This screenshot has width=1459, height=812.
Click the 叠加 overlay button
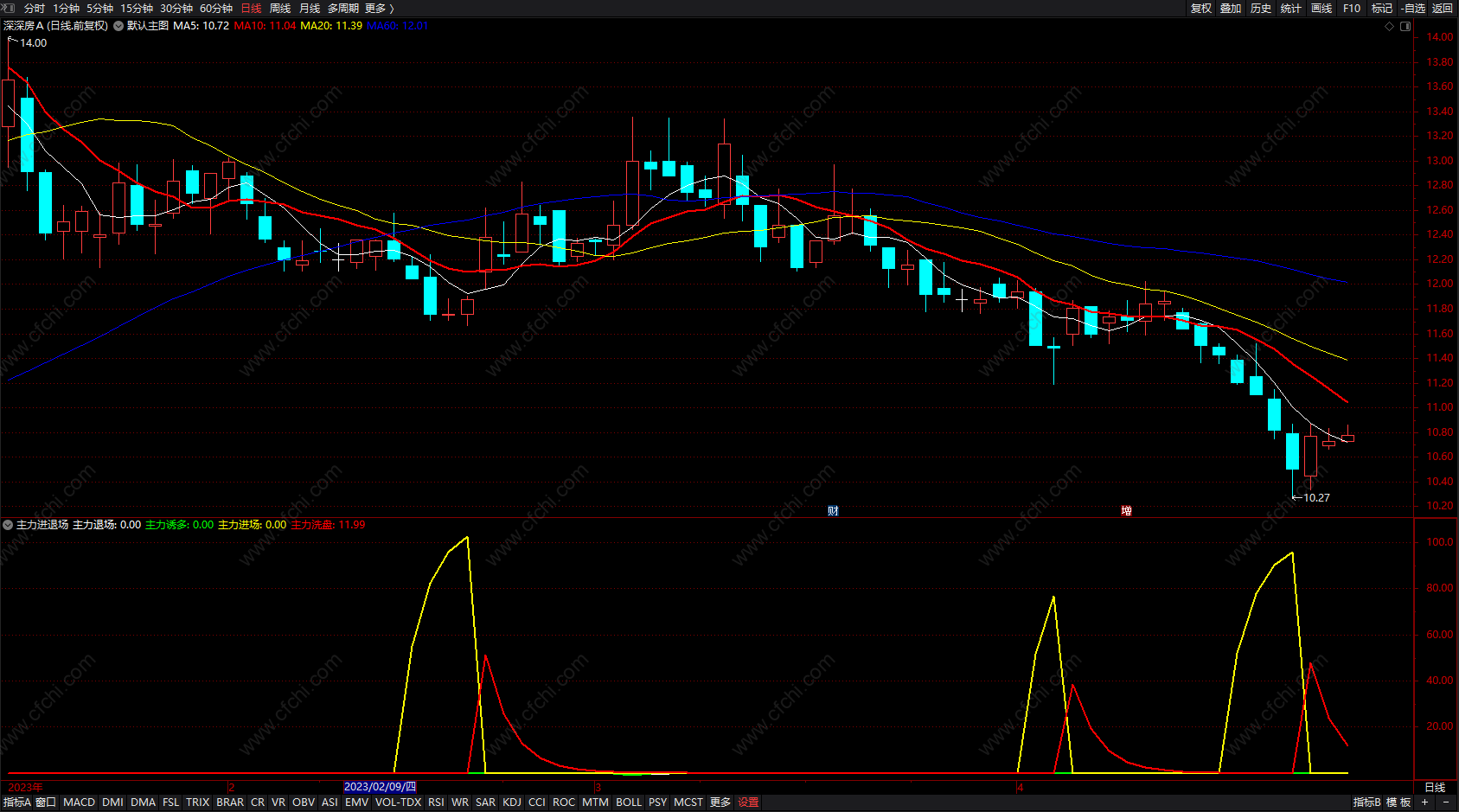click(1231, 8)
